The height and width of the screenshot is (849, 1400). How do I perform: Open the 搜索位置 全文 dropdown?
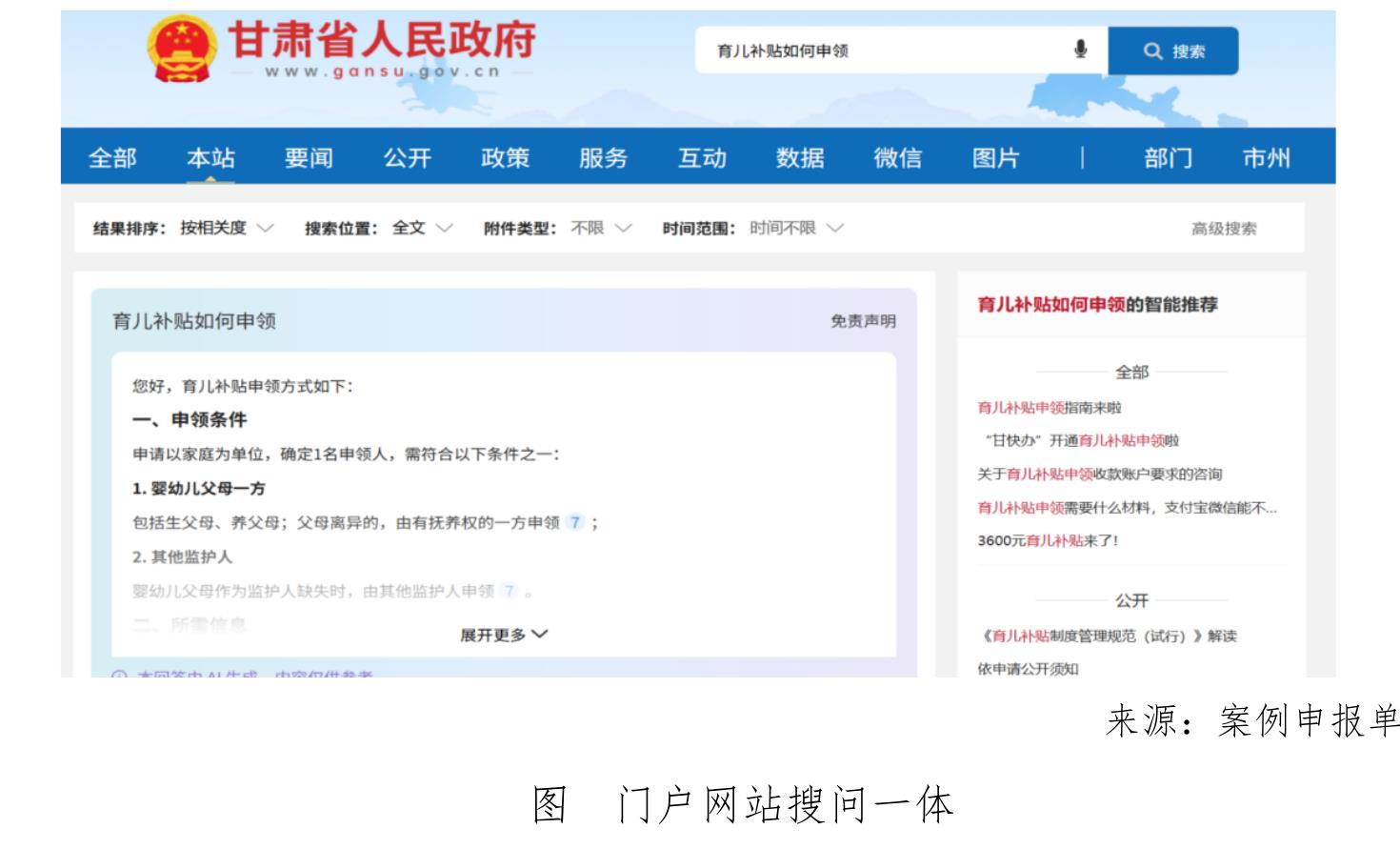pyautogui.click(x=422, y=228)
